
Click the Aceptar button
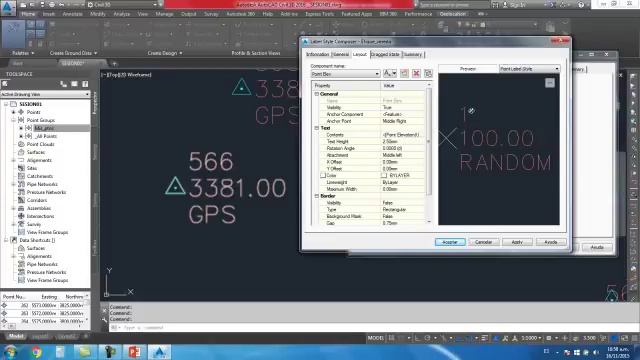pyautogui.click(x=450, y=242)
